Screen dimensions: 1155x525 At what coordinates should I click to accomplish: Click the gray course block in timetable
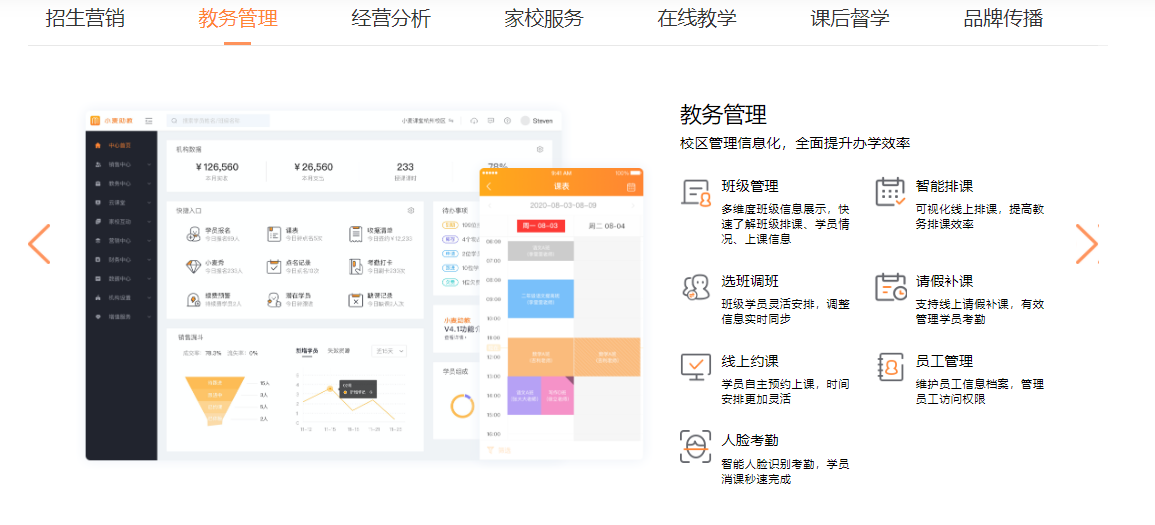541,250
